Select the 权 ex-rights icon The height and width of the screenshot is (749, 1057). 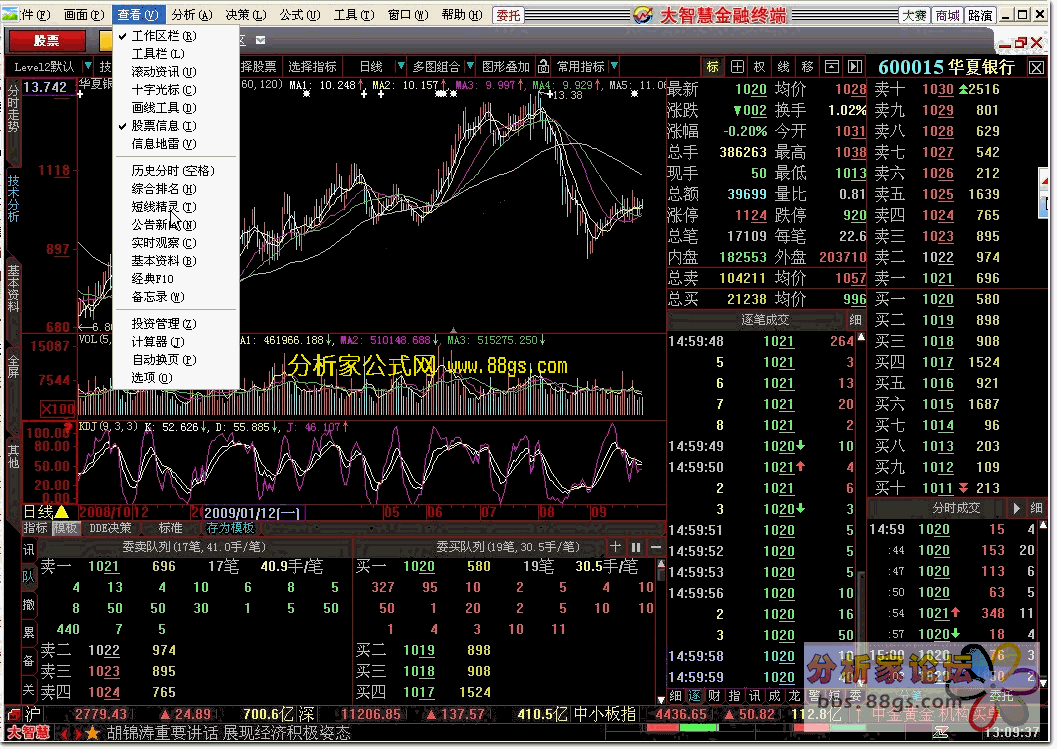(760, 67)
